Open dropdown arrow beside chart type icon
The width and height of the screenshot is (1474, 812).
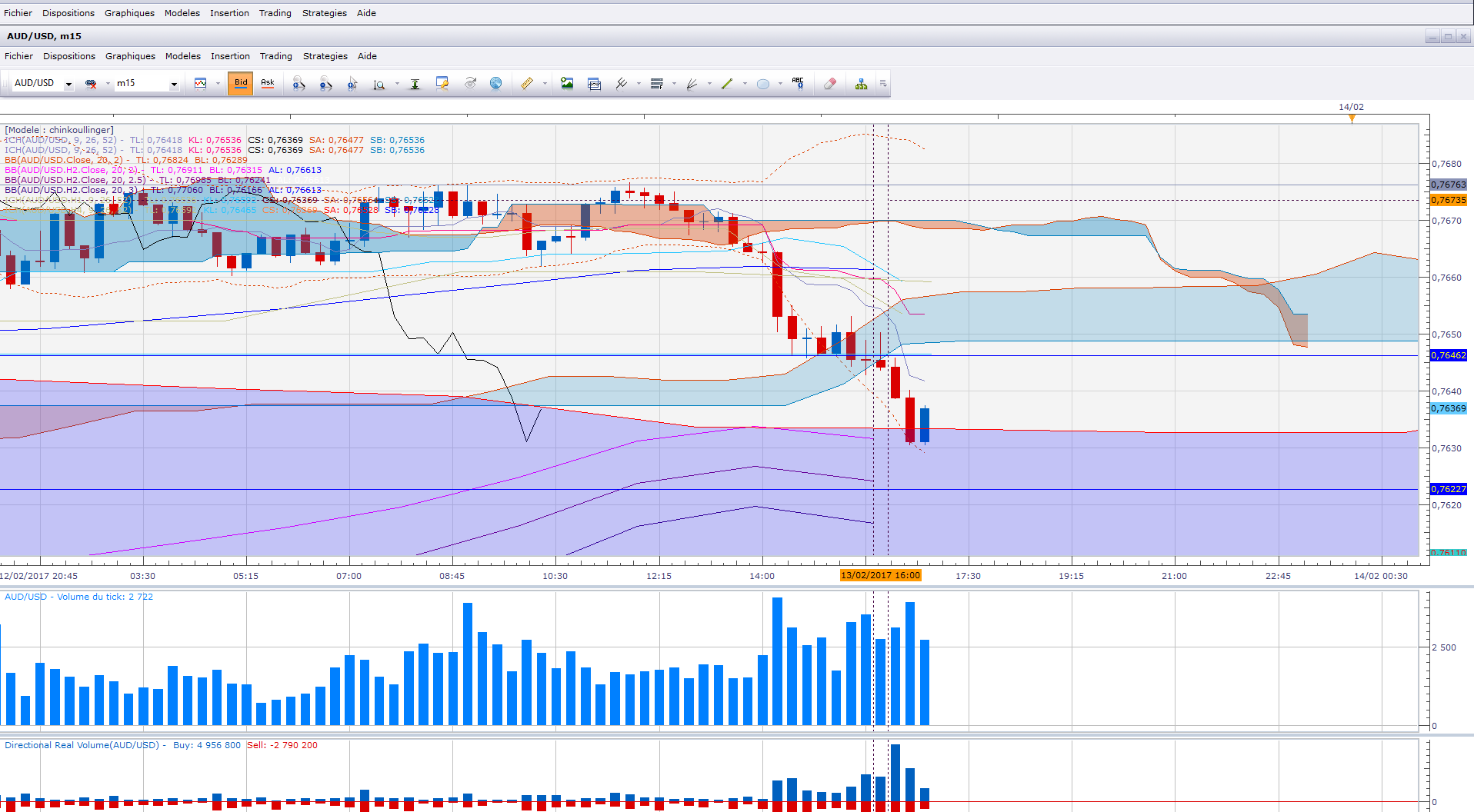click(218, 84)
